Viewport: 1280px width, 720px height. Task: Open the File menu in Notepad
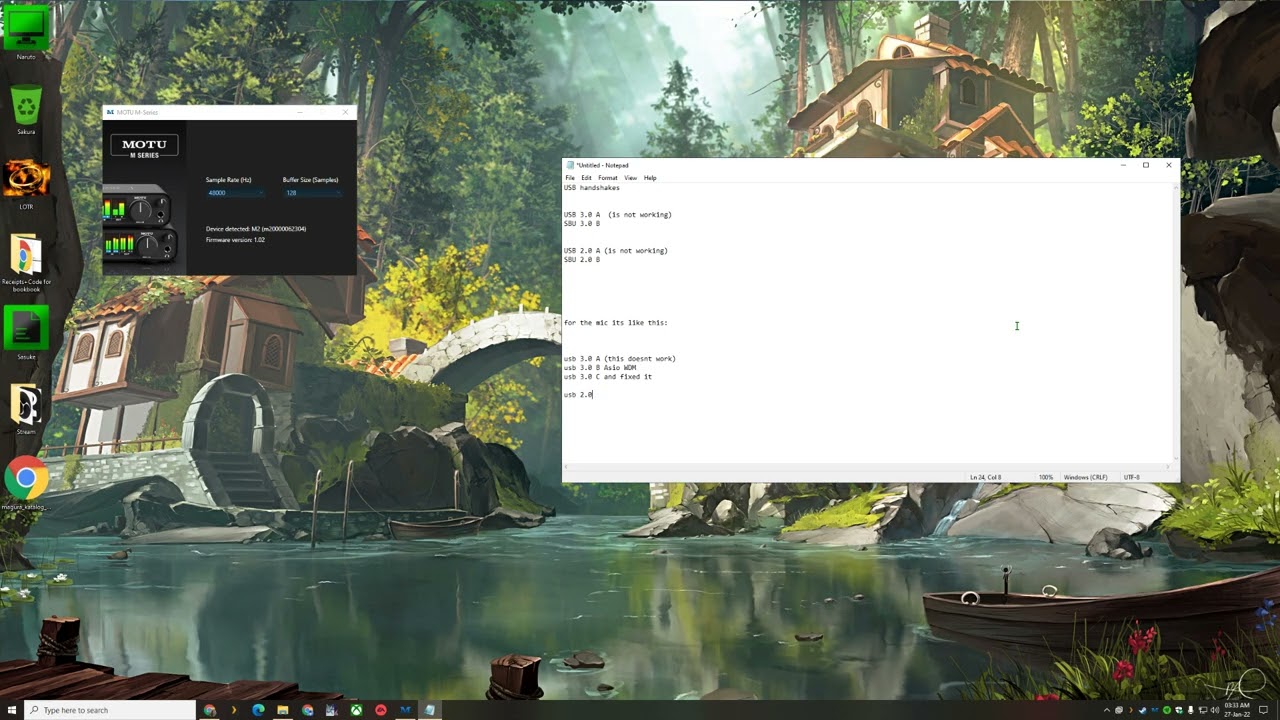pyautogui.click(x=570, y=178)
